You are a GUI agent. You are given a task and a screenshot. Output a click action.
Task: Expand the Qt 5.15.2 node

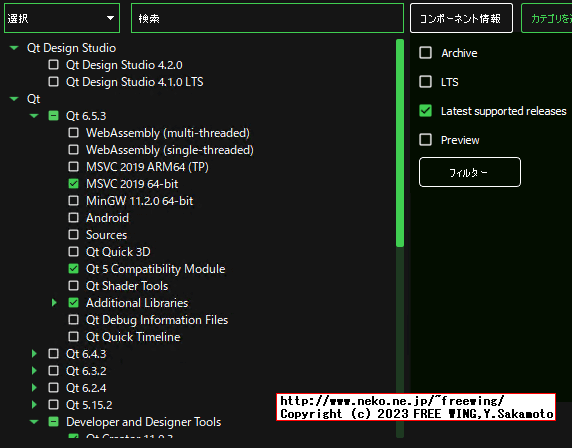[34, 405]
